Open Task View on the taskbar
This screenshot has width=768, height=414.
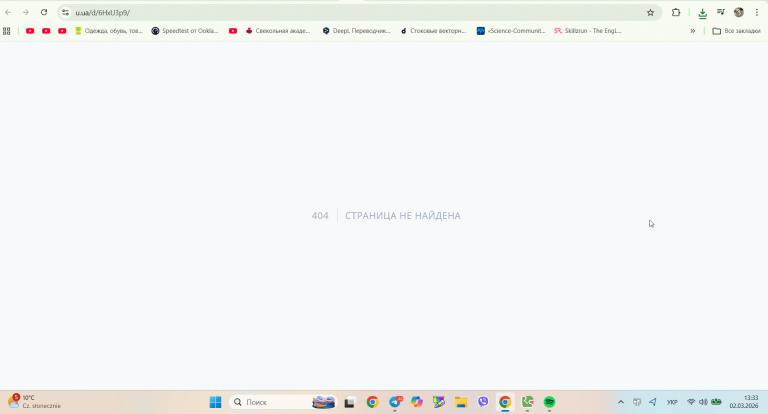(349, 402)
